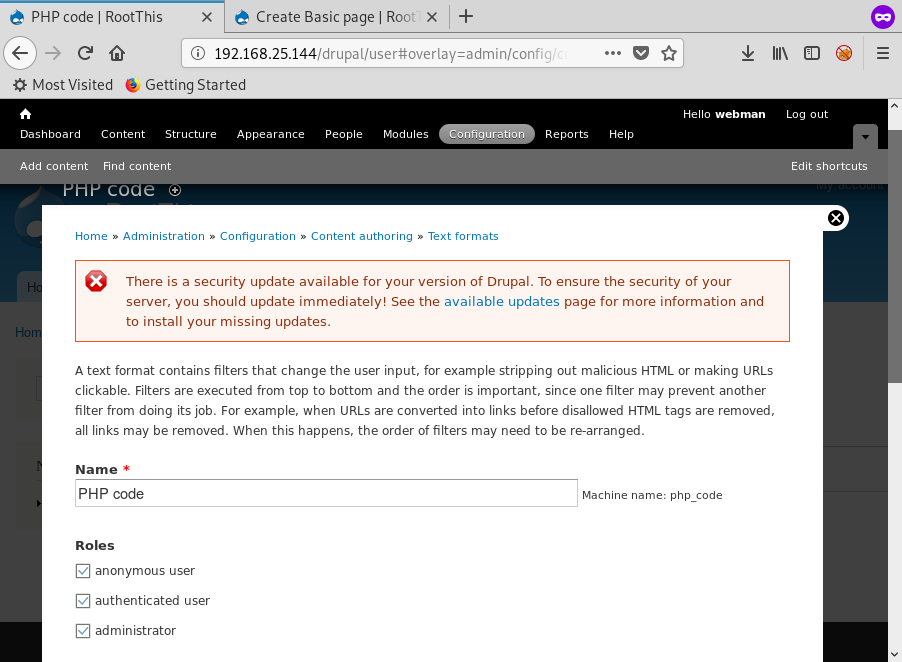Image resolution: width=902 pixels, height=662 pixels.
Task: Click the Text formats breadcrumb link
Action: tap(463, 236)
